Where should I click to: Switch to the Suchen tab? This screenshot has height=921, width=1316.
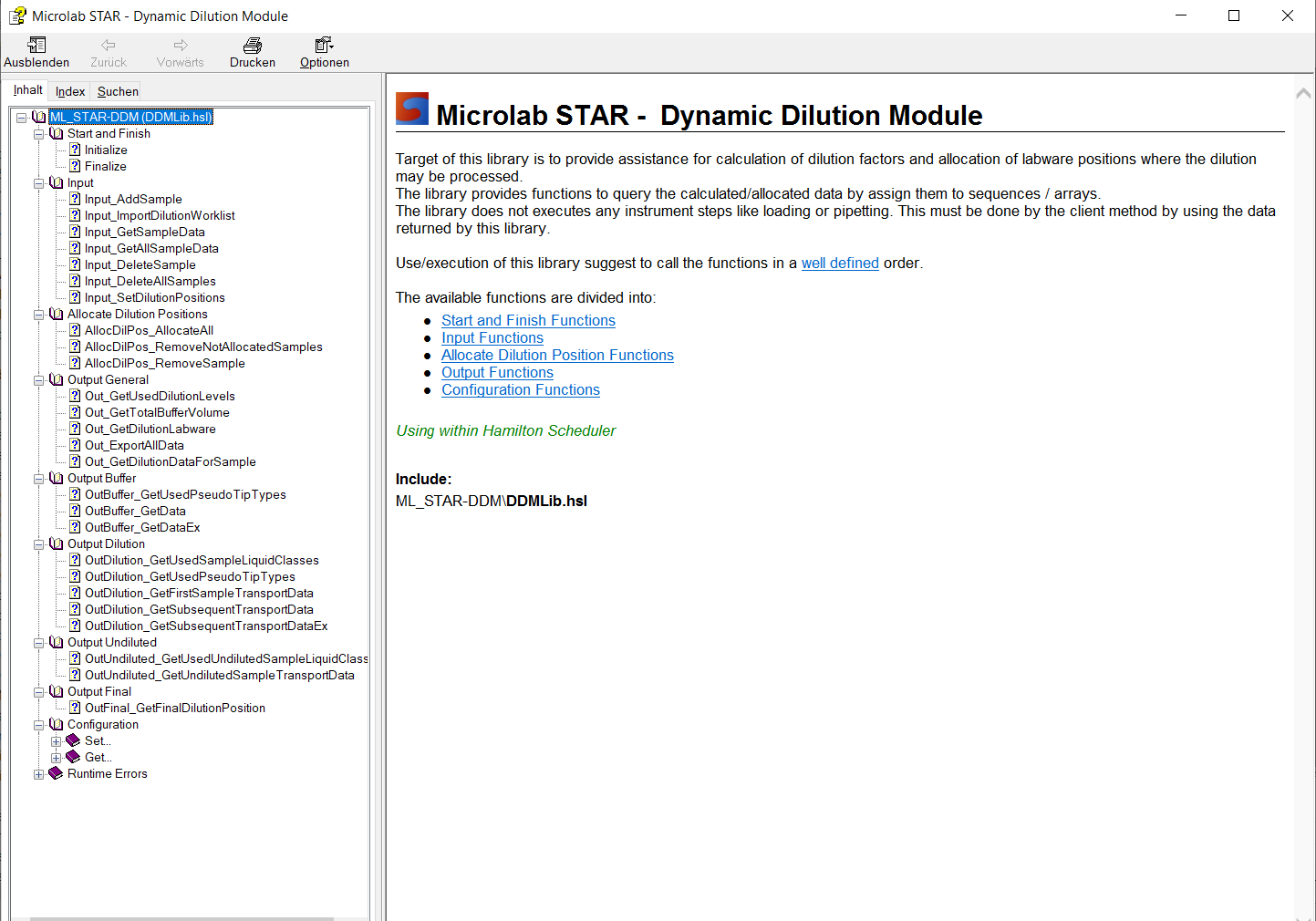tap(118, 91)
